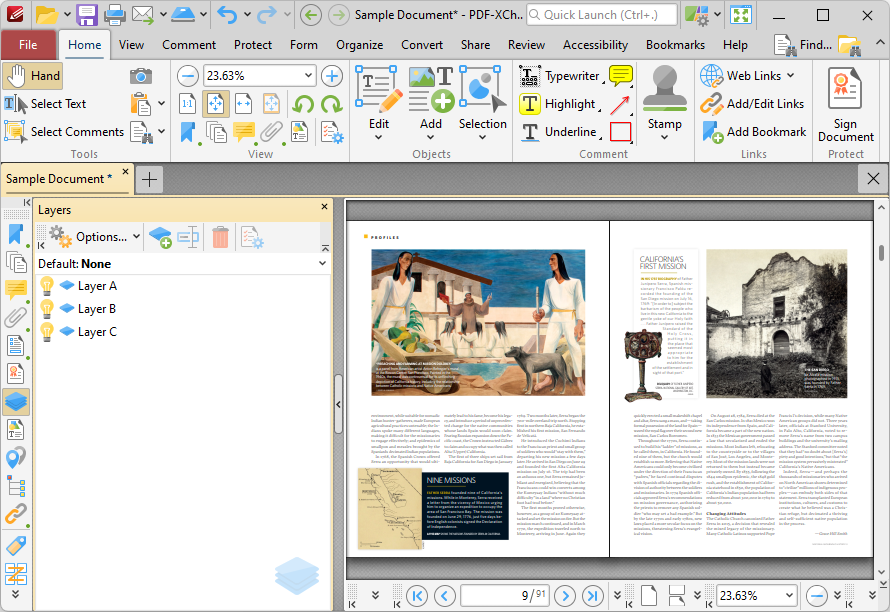Open the Edit objects tool
Image resolution: width=890 pixels, height=612 pixels.
pos(379,102)
